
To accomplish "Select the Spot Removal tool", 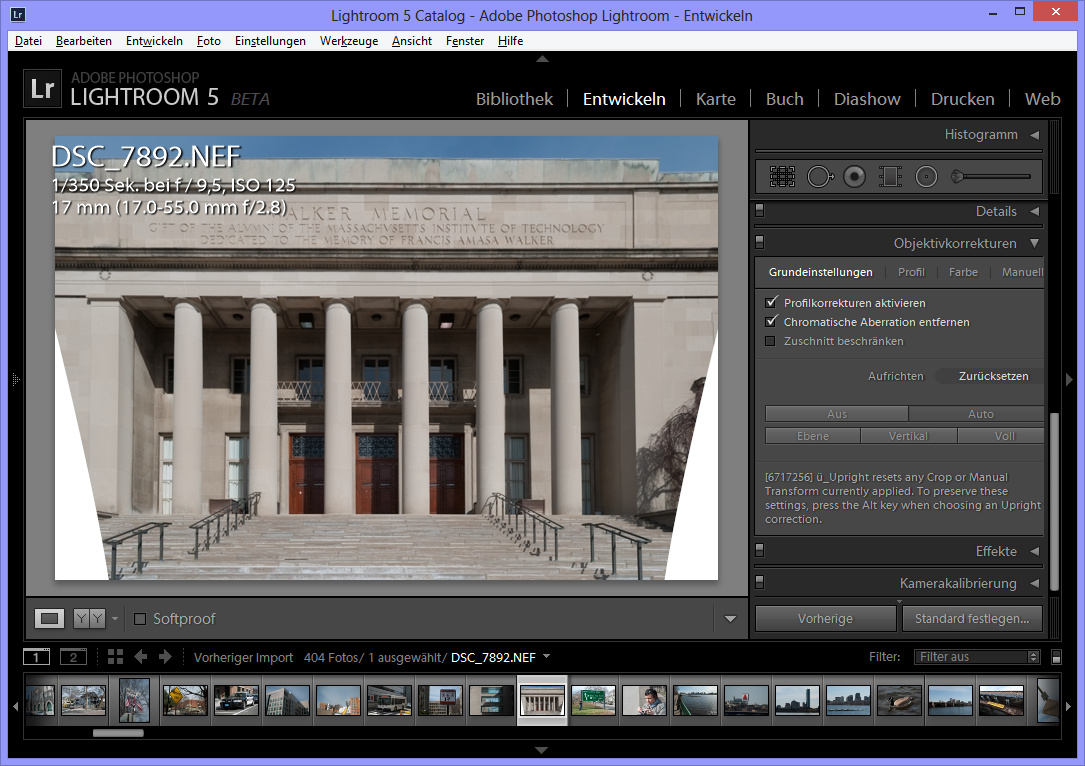I will click(820, 177).
